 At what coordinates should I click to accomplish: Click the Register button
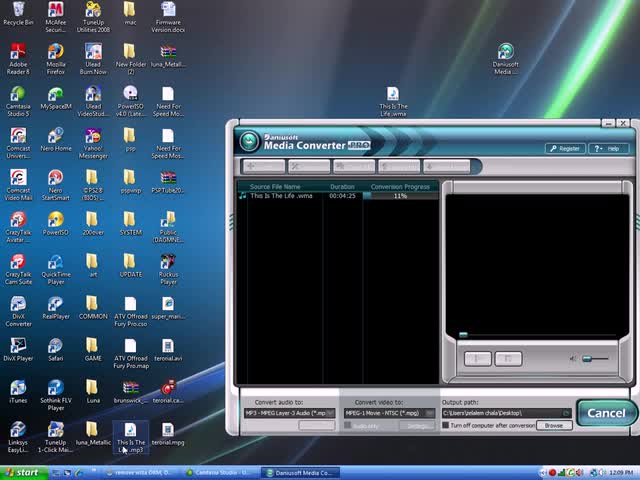pyautogui.click(x=565, y=149)
